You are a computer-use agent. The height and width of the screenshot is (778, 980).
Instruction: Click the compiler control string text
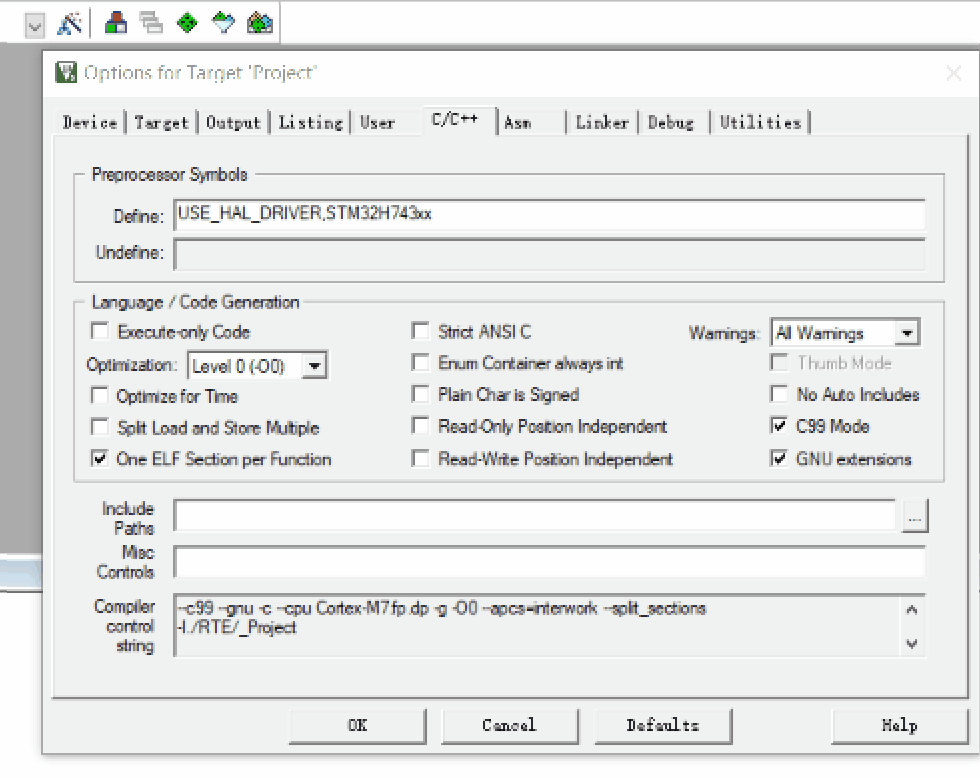441,617
